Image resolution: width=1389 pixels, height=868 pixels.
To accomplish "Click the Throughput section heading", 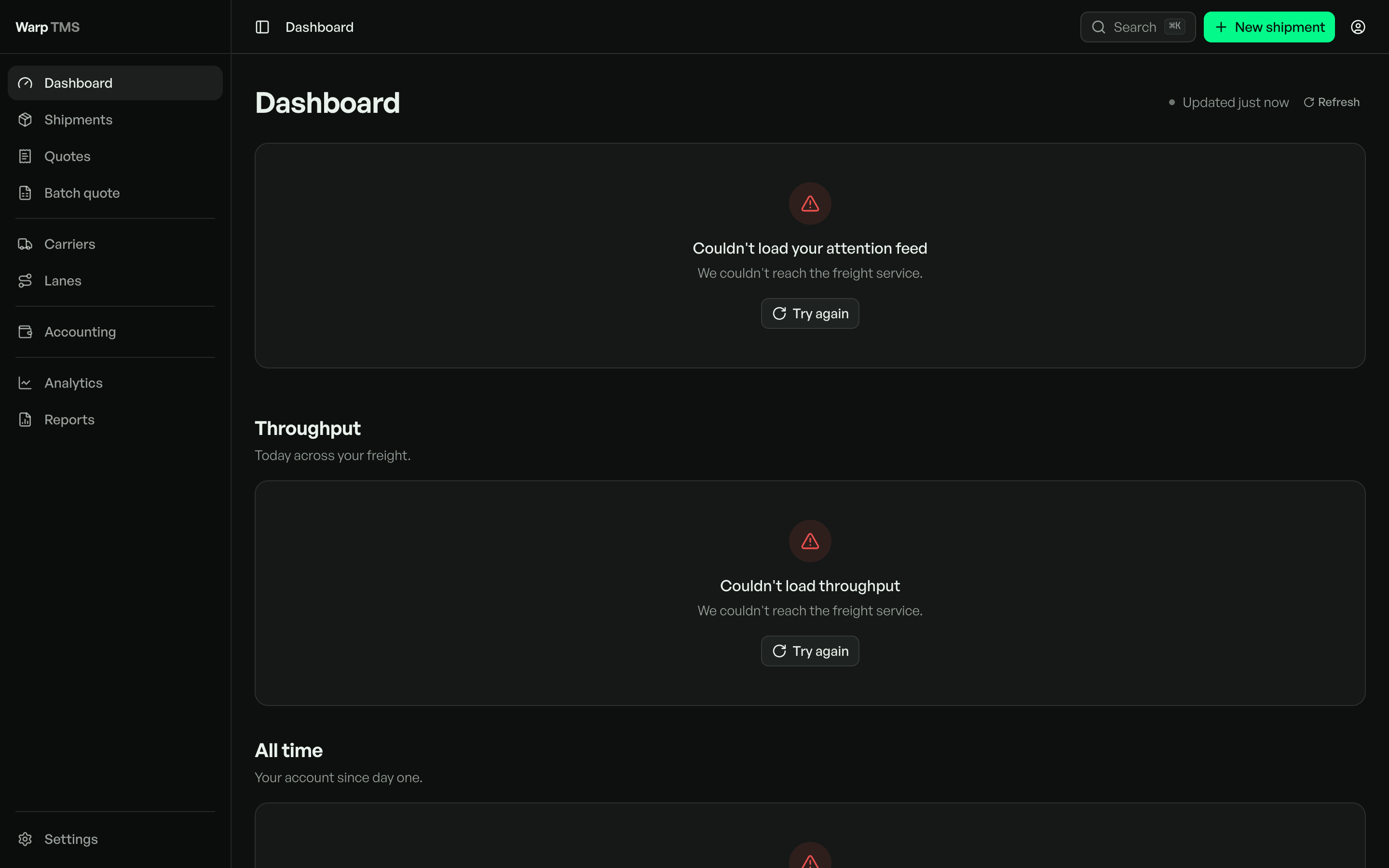I will coord(308,429).
